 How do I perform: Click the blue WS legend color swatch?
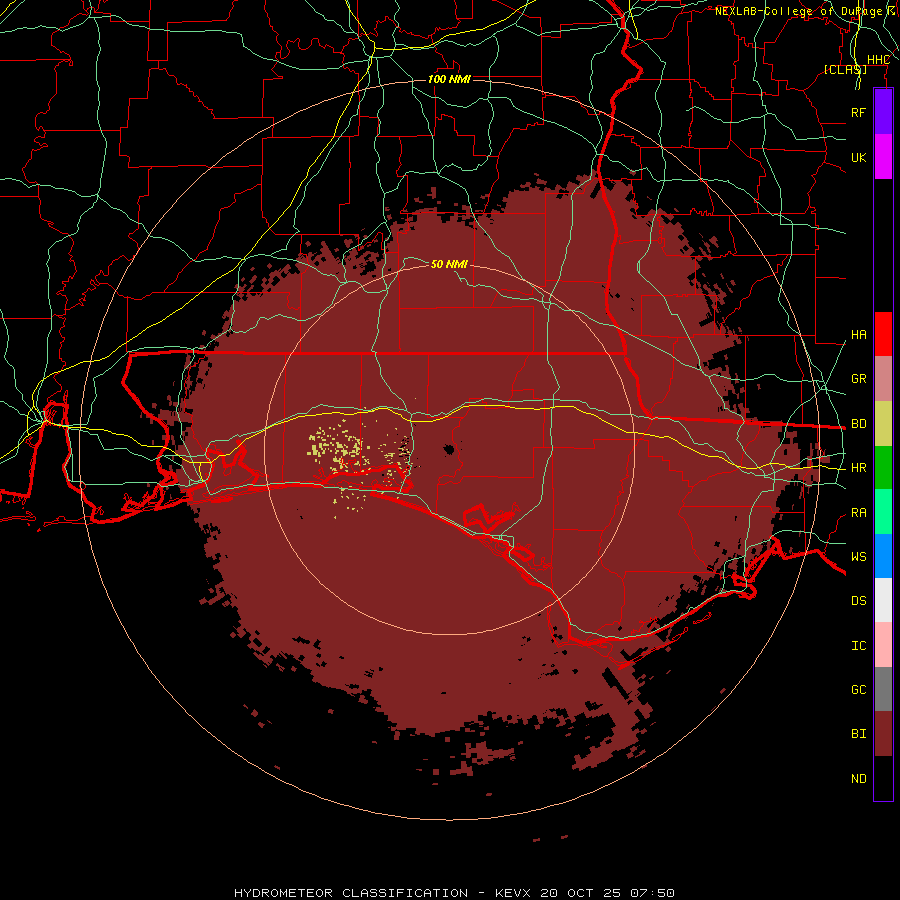883,556
